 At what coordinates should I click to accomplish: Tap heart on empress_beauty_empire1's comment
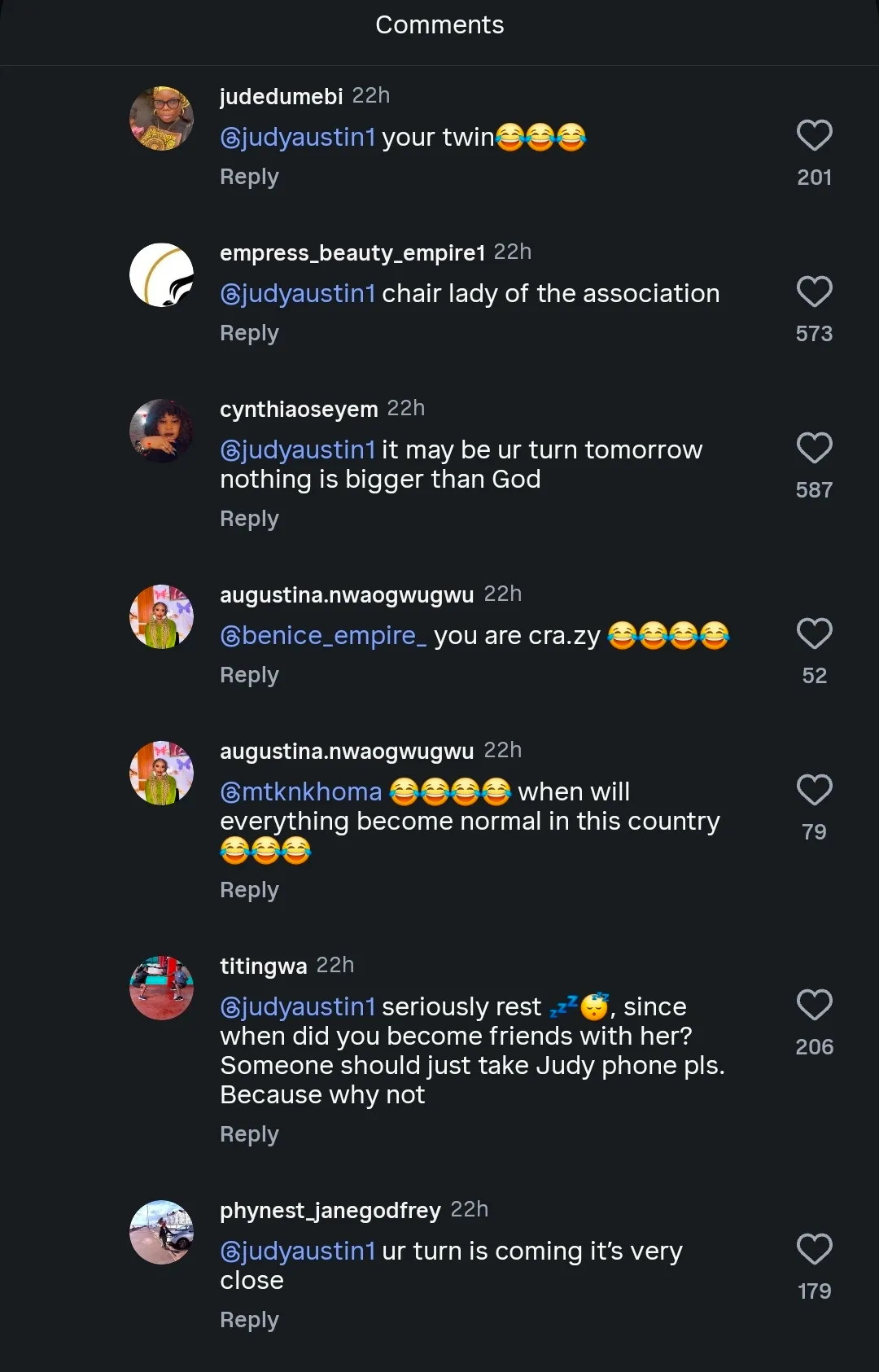coord(814,292)
